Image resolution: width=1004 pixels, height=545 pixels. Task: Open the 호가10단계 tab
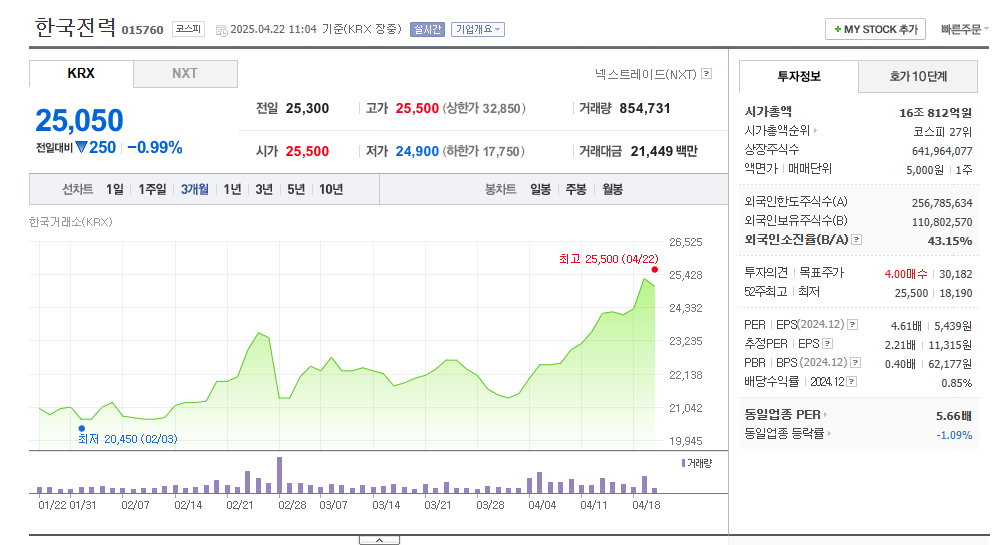pyautogui.click(x=918, y=77)
